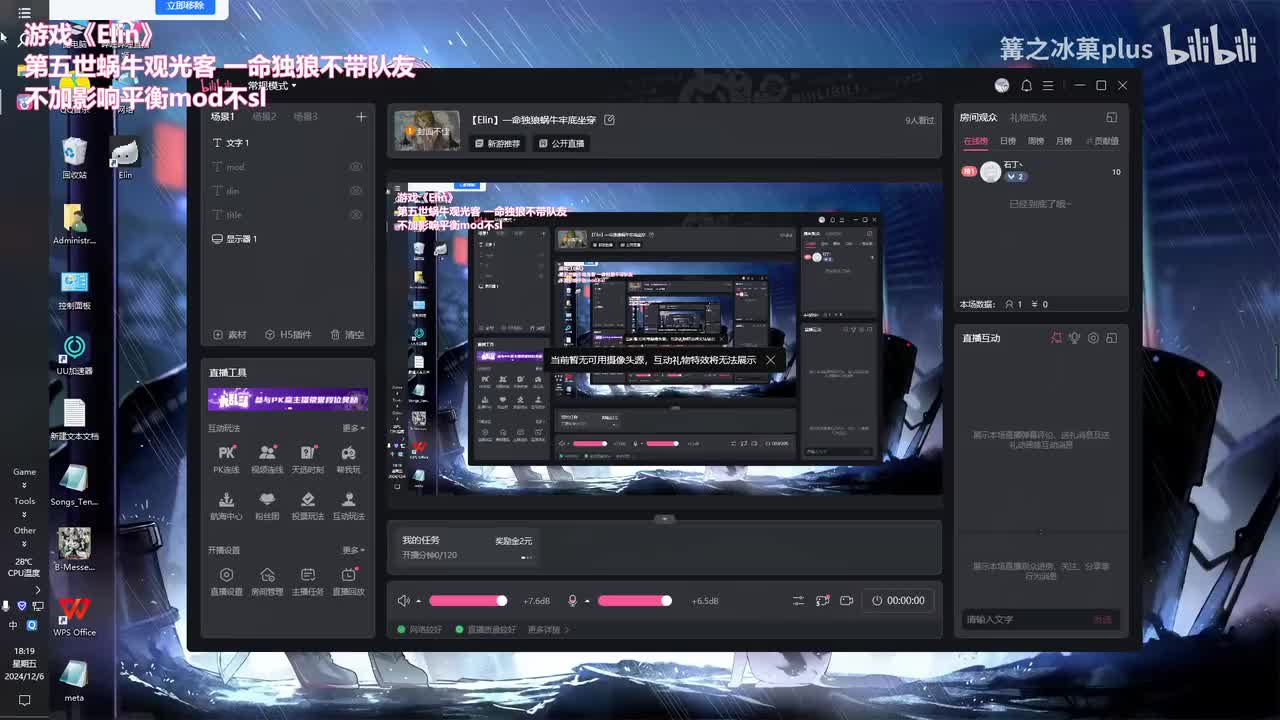The width and height of the screenshot is (1280, 720).
Task: Click the user avatar in title bar
Action: coord(1002,85)
